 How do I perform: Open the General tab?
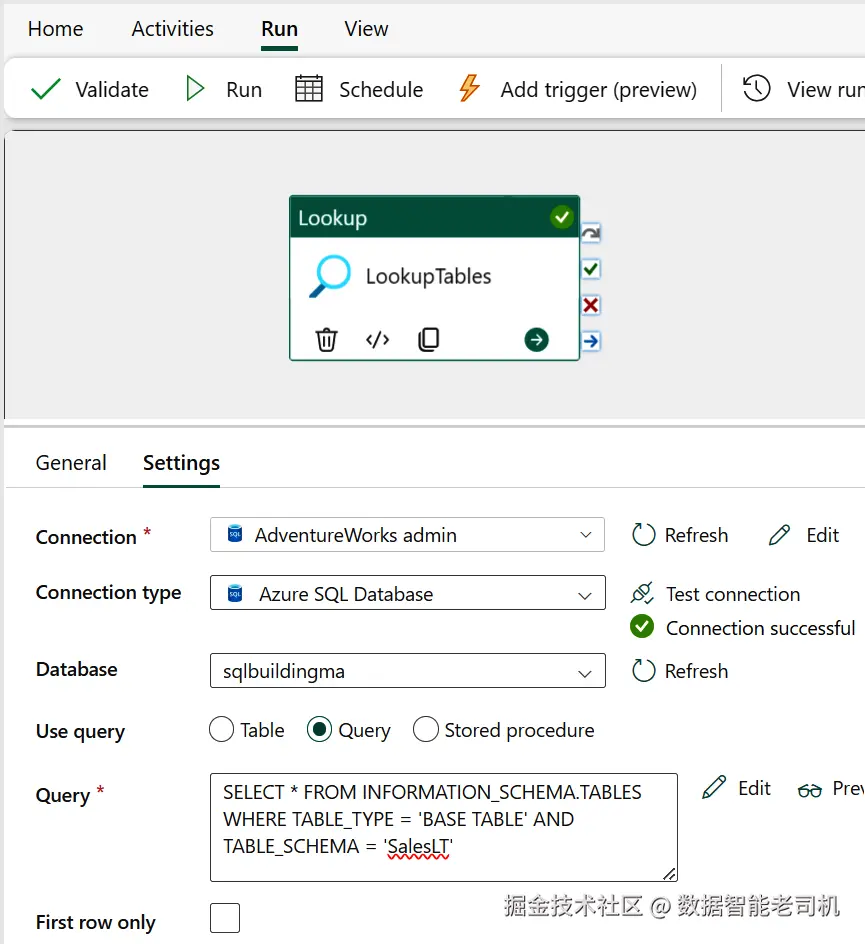tap(71, 463)
